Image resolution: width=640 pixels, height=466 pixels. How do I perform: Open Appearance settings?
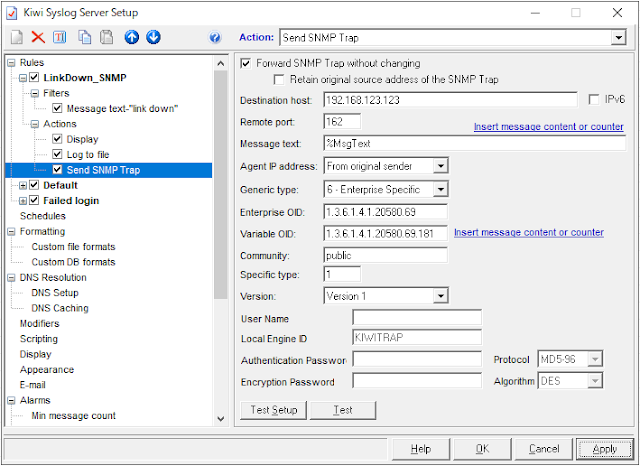[x=47, y=370]
